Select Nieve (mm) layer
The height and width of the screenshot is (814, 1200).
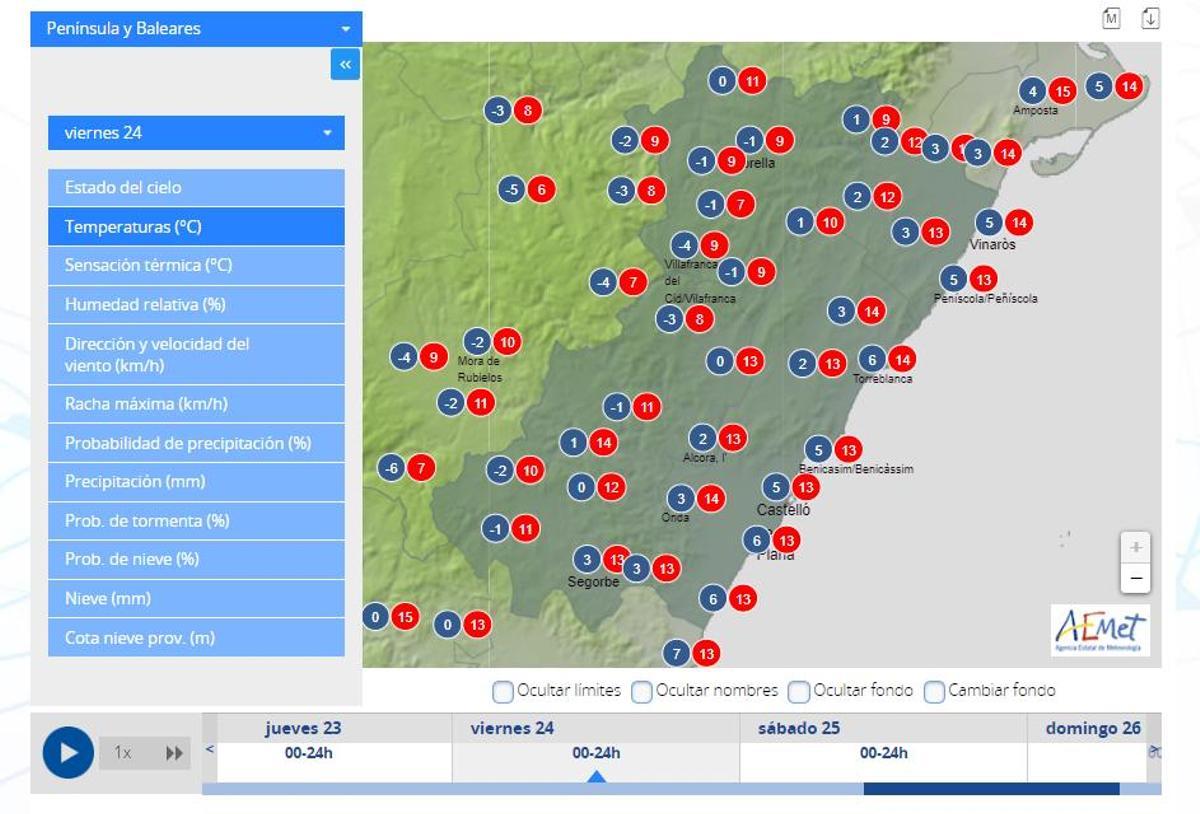[x=196, y=599]
